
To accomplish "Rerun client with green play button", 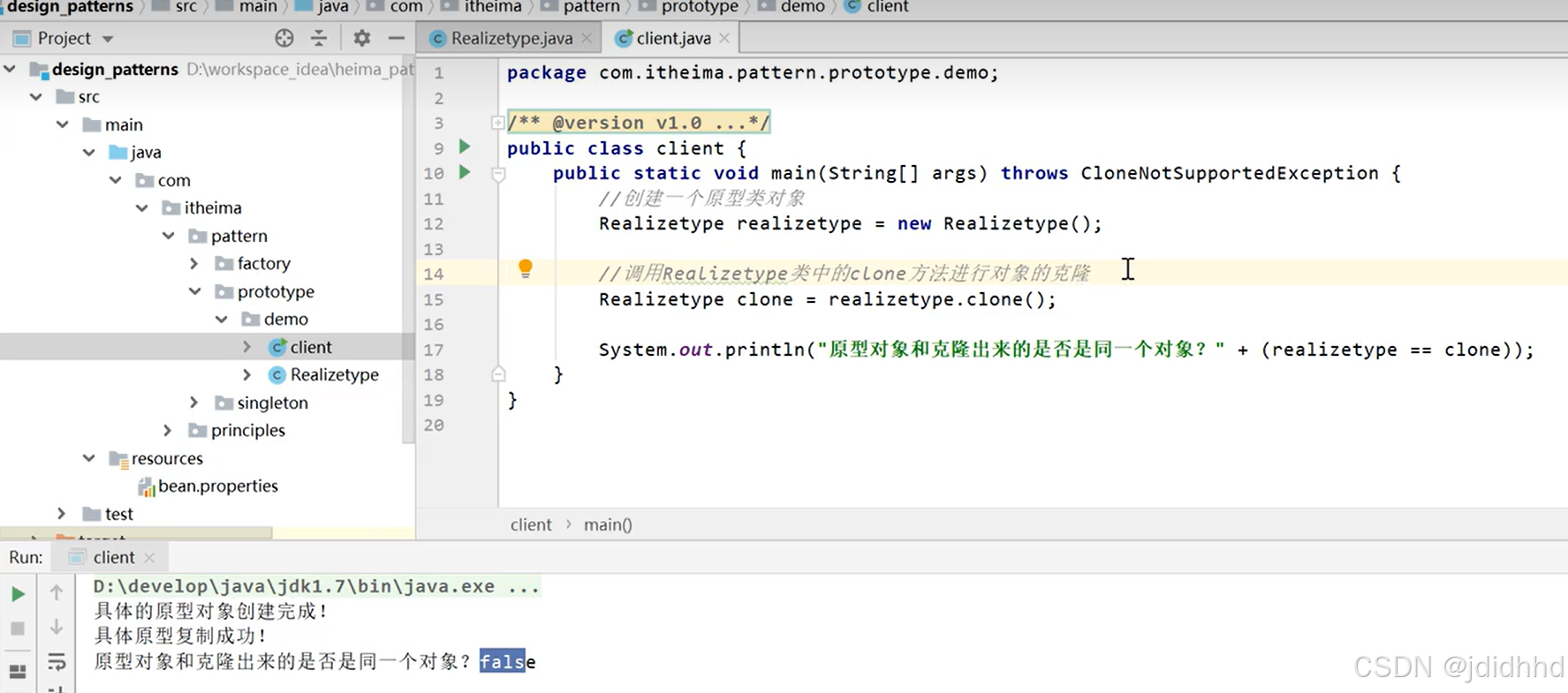I will [18, 594].
